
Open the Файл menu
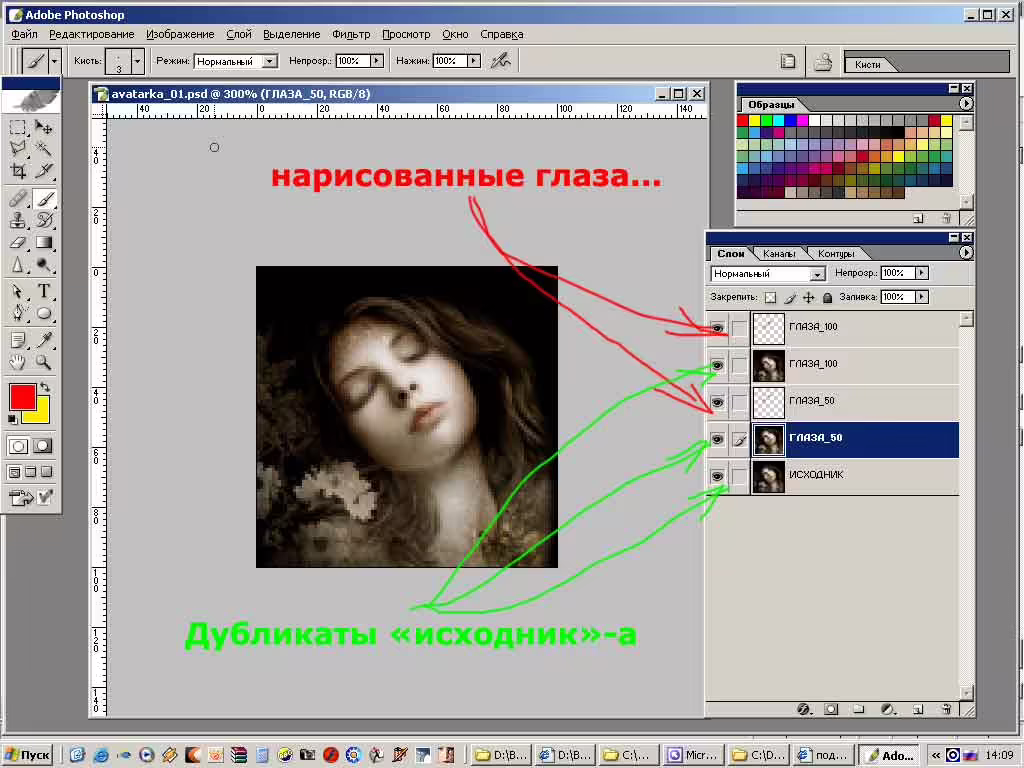point(24,34)
